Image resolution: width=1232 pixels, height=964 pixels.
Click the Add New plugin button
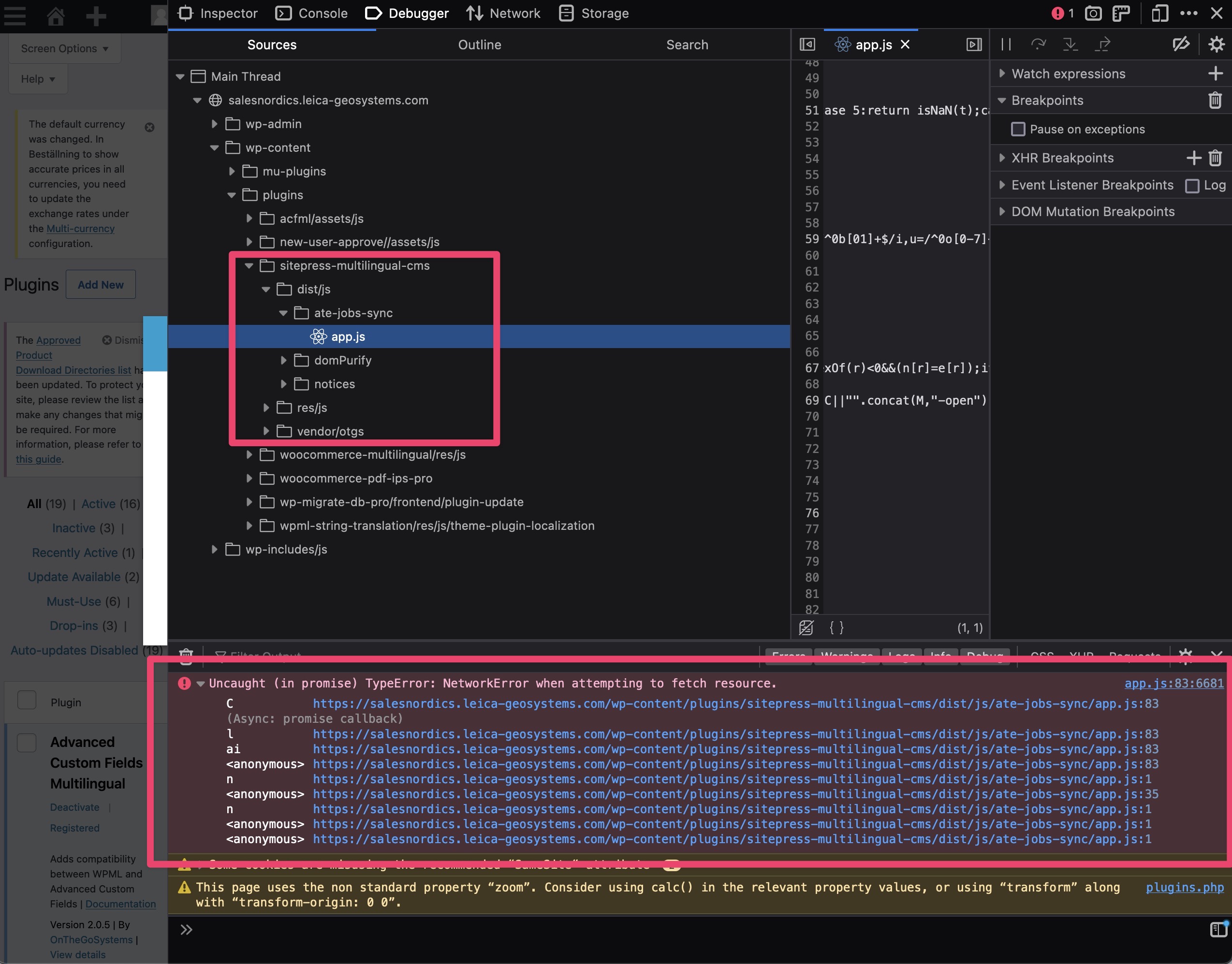pos(101,284)
